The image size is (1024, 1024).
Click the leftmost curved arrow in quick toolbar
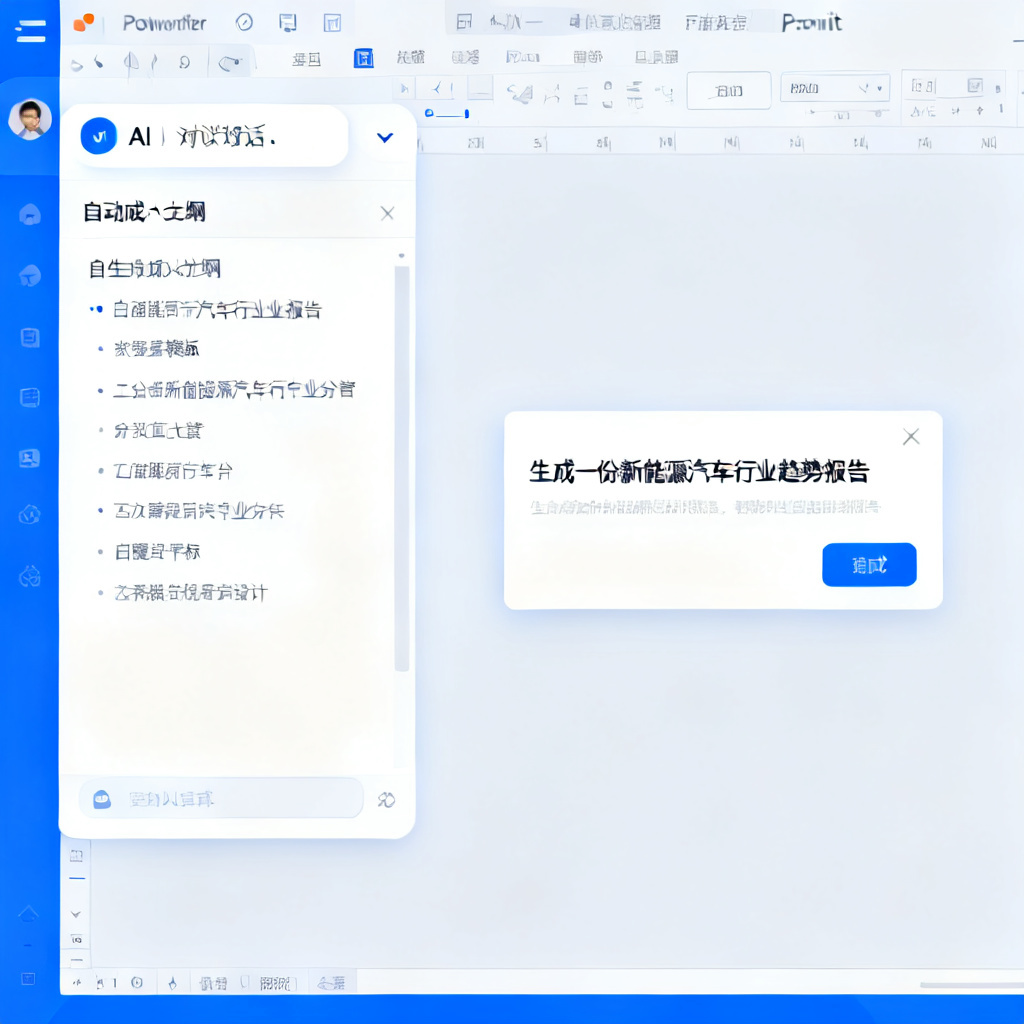pyautogui.click(x=76, y=65)
